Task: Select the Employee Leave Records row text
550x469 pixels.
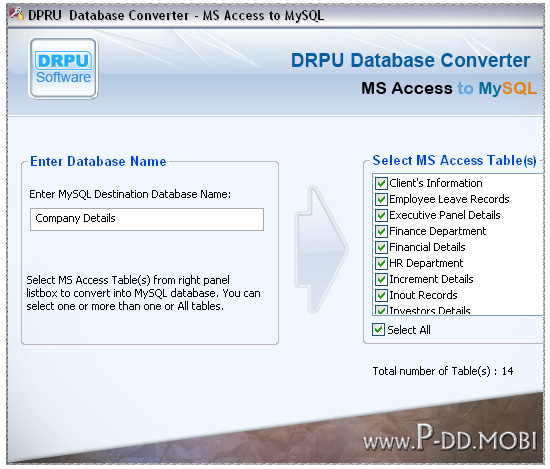Action: click(449, 199)
